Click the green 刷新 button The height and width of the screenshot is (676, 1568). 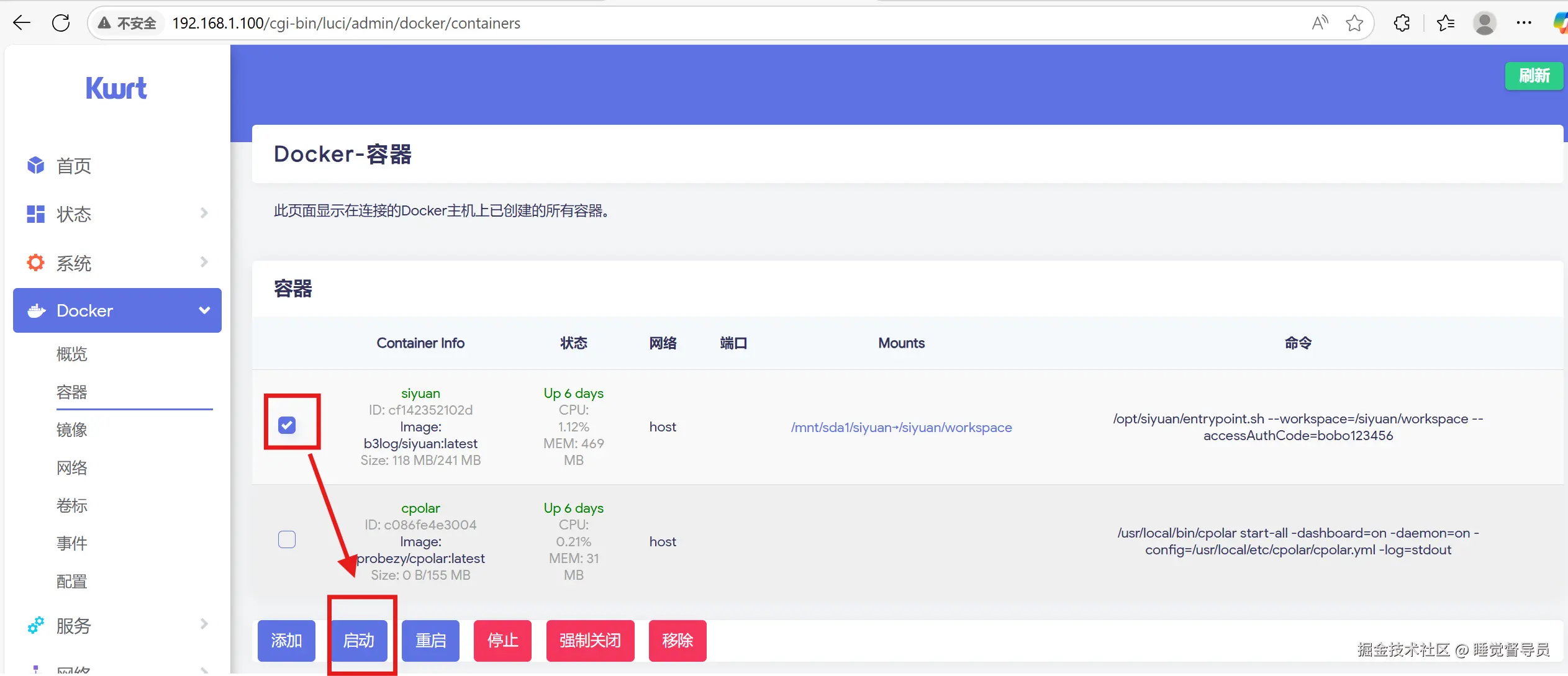[x=1534, y=76]
